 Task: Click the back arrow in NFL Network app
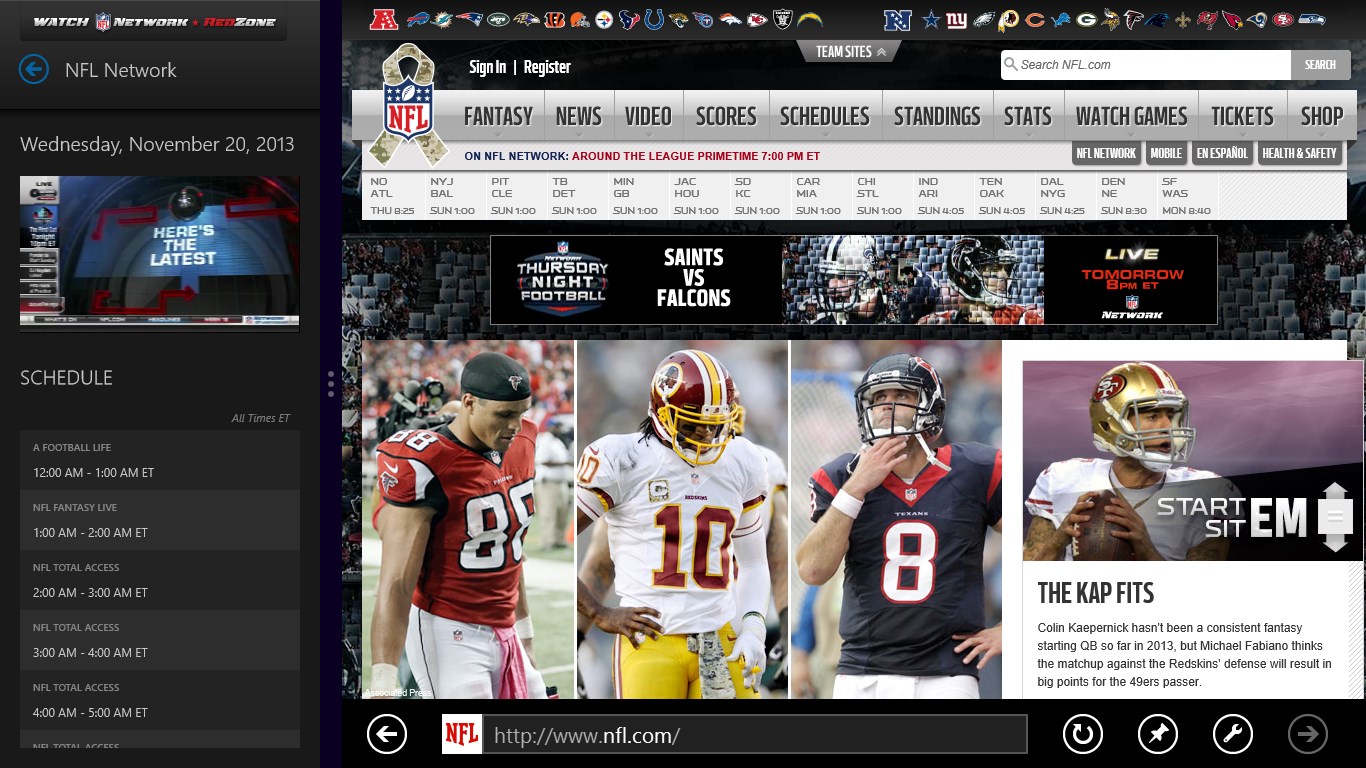pos(33,69)
